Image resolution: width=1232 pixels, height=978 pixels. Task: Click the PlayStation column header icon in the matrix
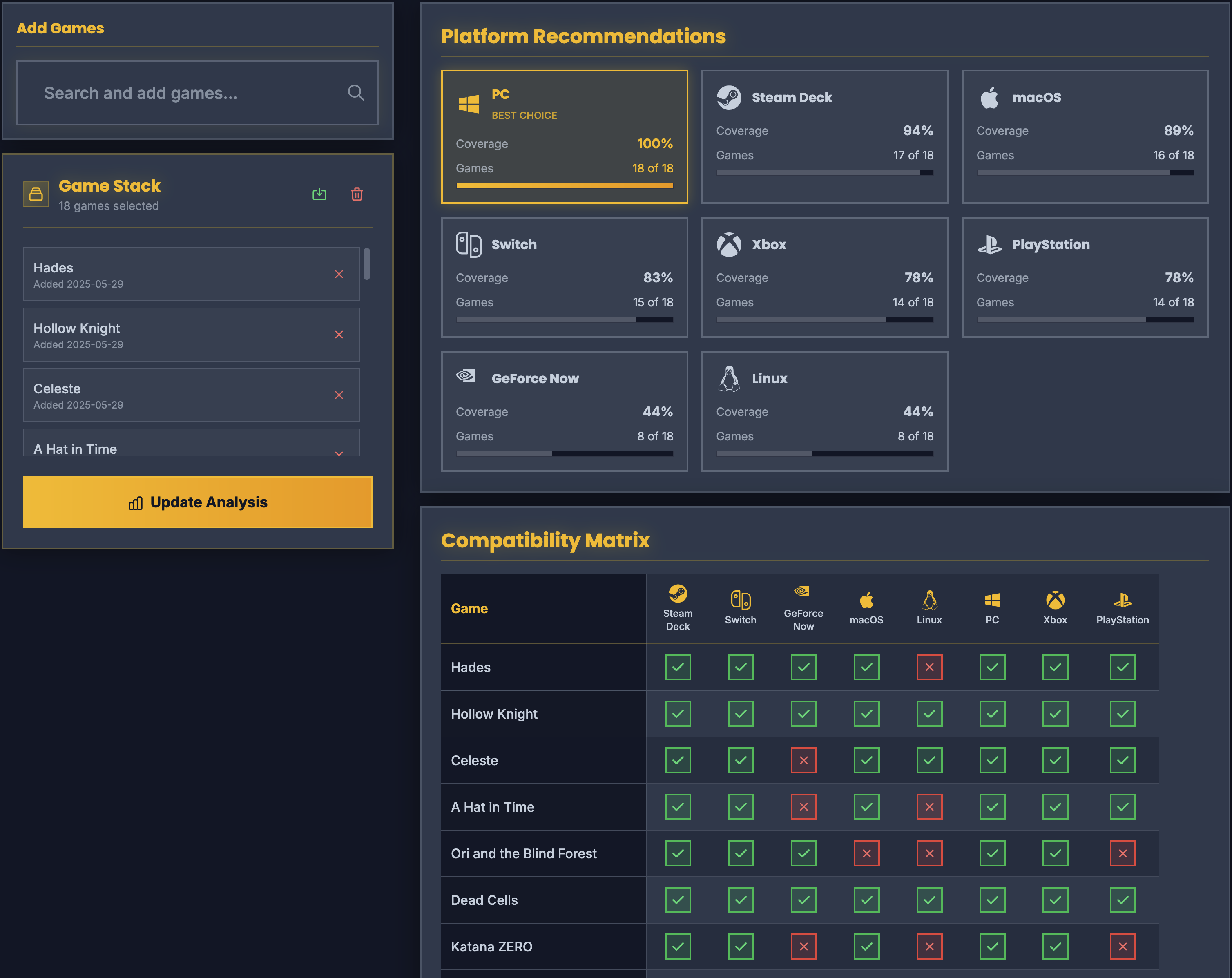coord(1122,600)
